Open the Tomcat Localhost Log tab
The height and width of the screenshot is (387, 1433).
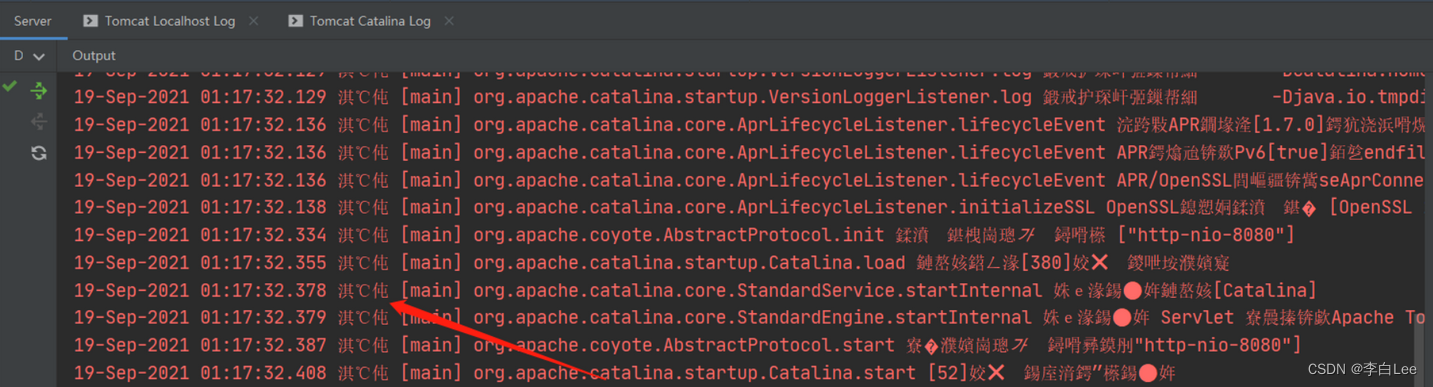[x=170, y=20]
